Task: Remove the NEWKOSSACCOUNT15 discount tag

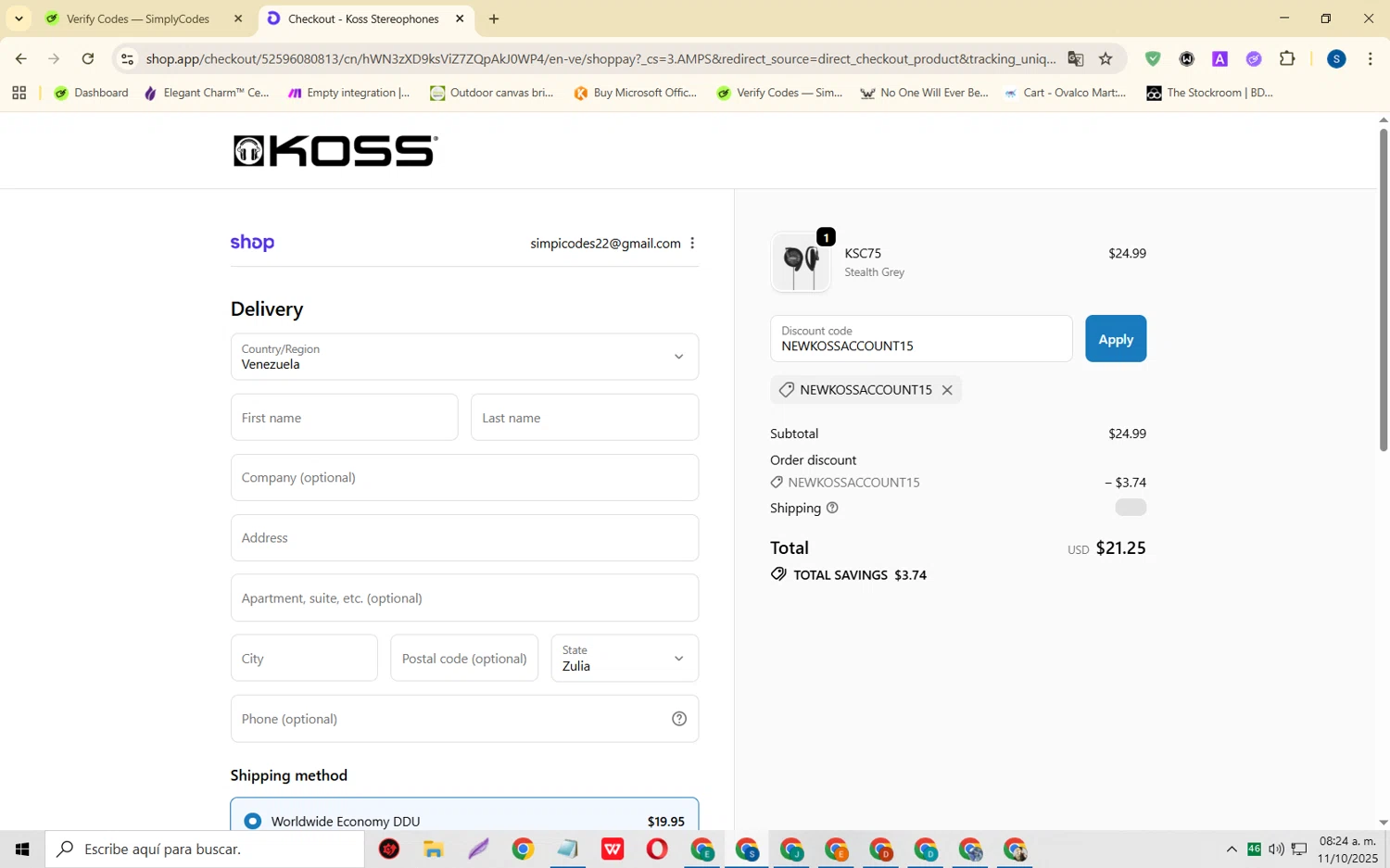Action: [x=947, y=390]
